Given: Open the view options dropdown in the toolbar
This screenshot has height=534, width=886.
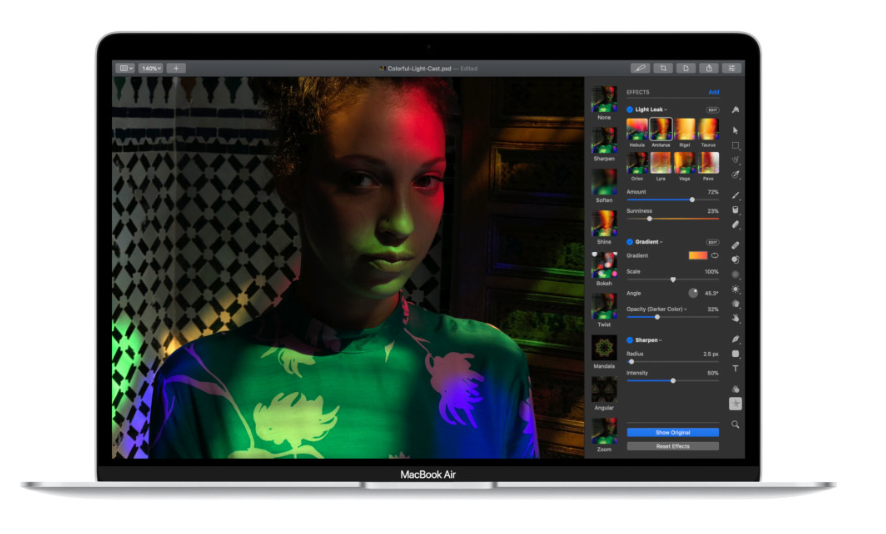Looking at the screenshot, I should point(125,68).
